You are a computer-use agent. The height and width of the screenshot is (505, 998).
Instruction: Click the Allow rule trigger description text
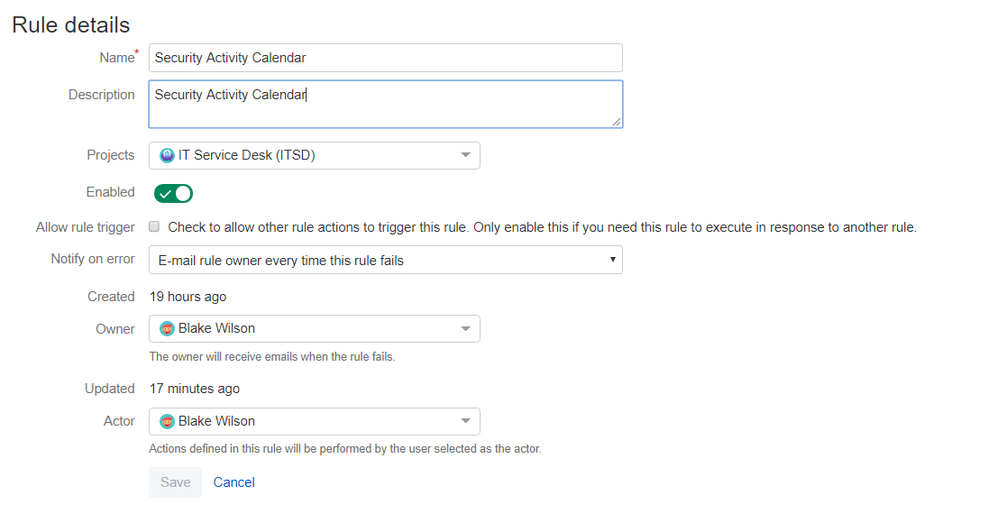542,227
